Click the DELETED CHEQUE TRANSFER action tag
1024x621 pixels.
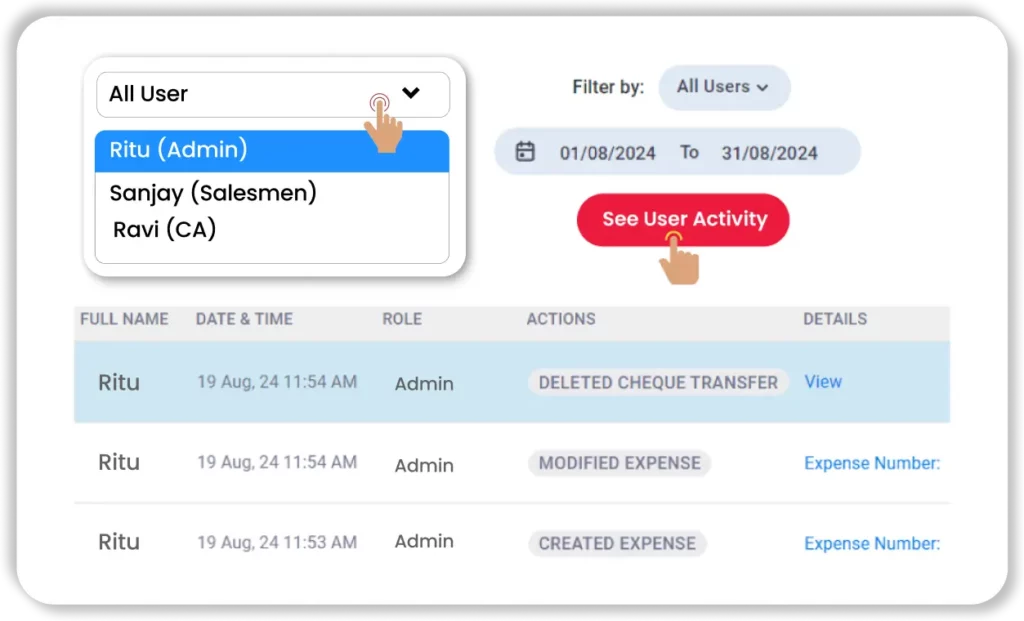point(657,382)
